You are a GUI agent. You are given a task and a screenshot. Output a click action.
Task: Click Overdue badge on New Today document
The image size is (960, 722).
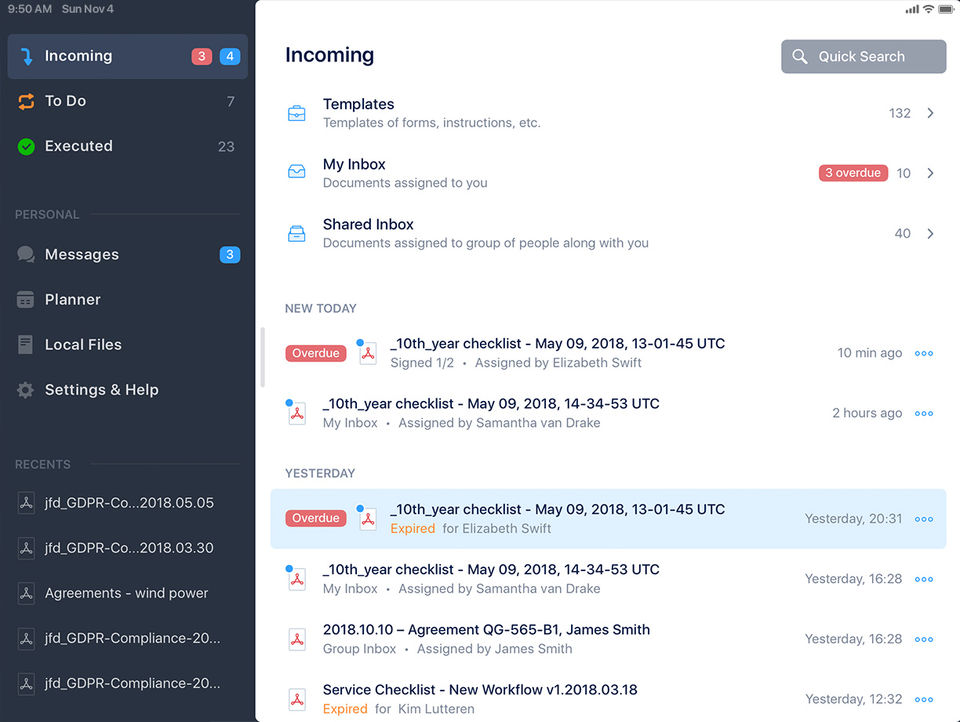(316, 353)
